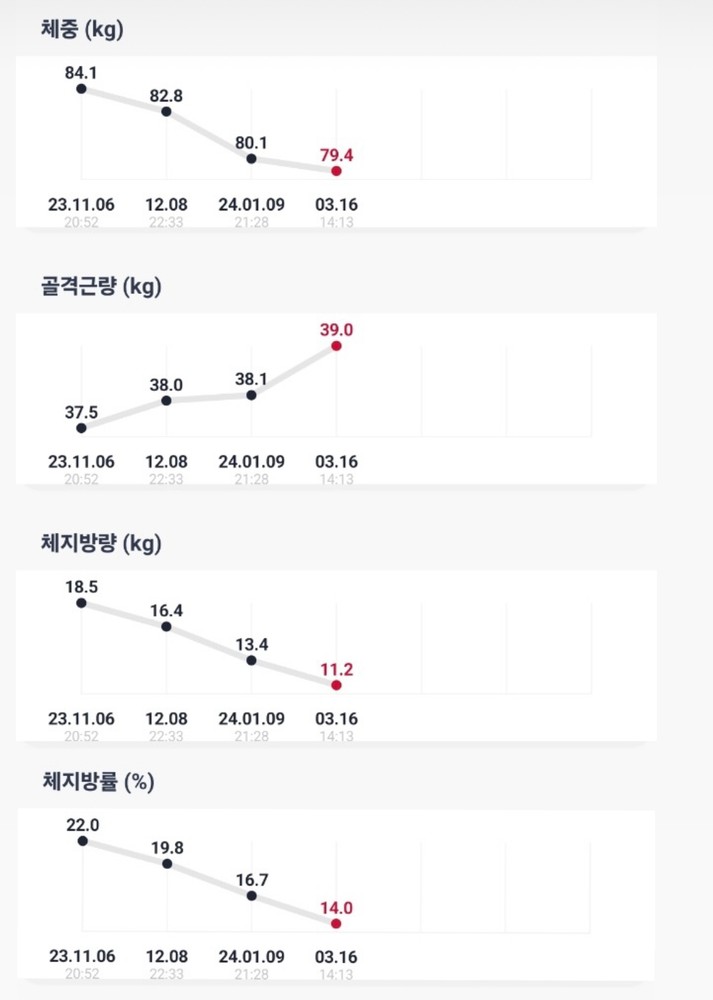Click the 37.5 skeletal muscle data point
The image size is (713, 1000).
tap(81, 428)
